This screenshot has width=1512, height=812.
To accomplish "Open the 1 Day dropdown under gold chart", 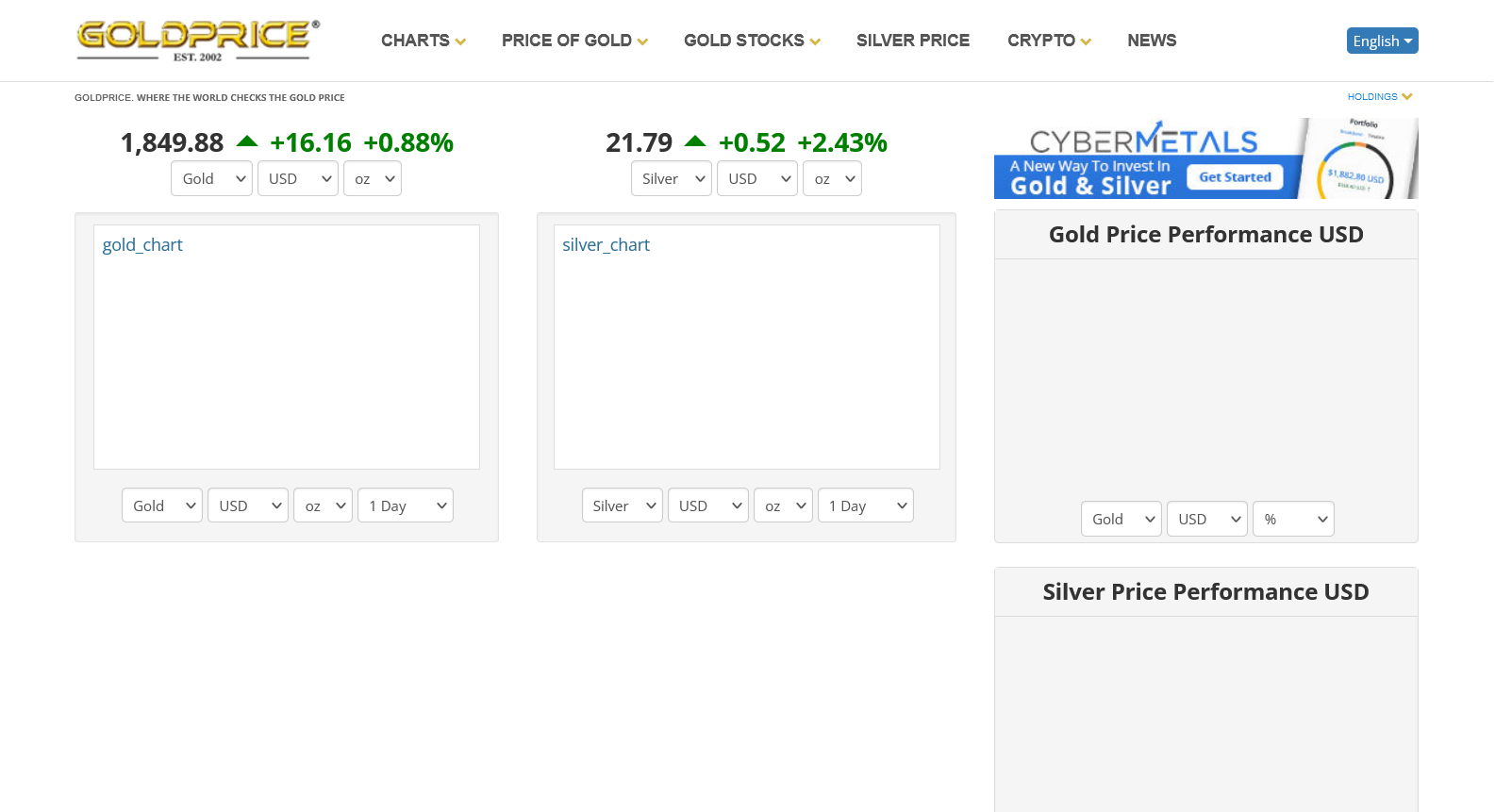I will click(x=406, y=505).
